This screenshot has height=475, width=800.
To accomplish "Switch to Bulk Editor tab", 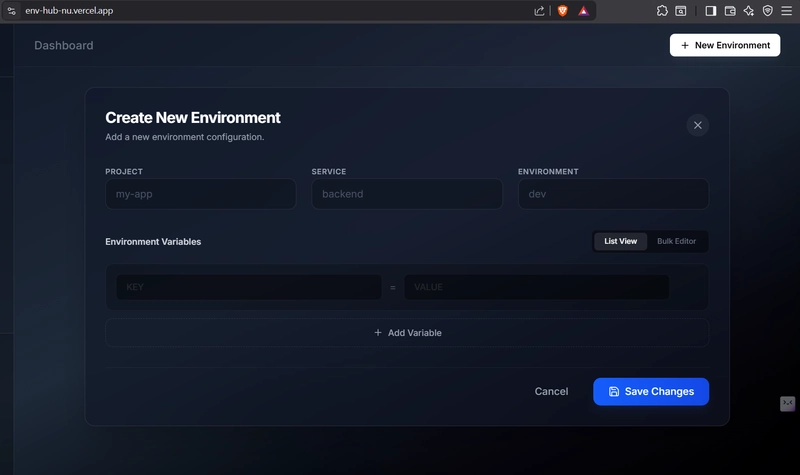I will click(676, 241).
